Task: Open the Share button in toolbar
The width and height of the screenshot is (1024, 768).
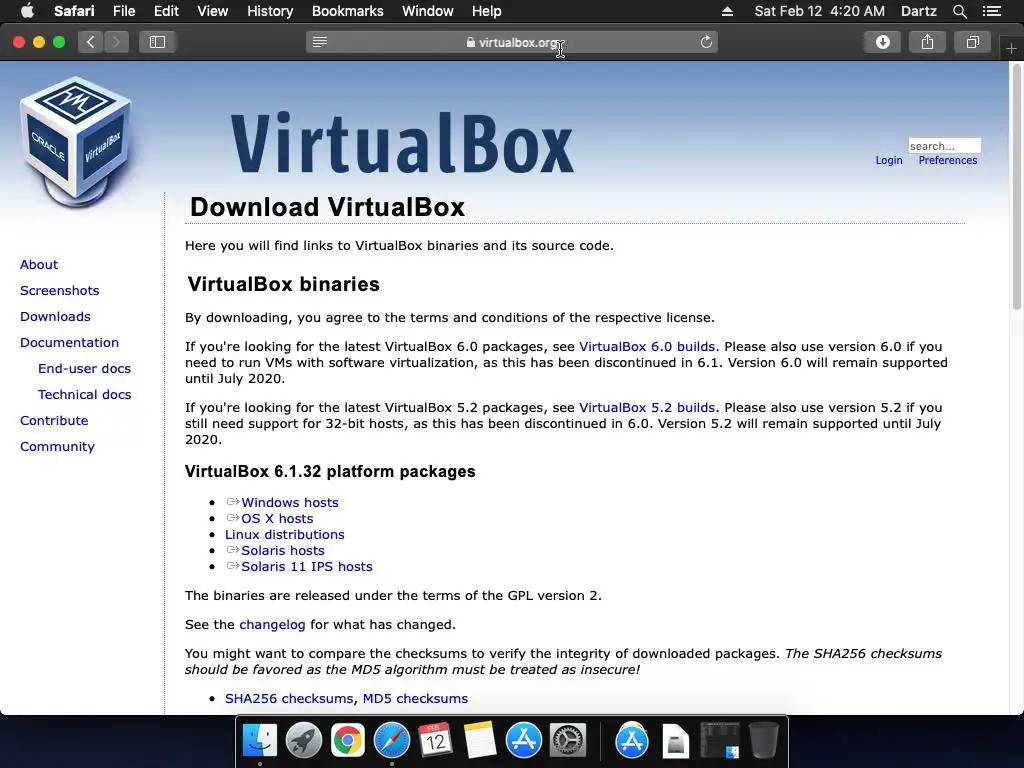Action: point(927,42)
